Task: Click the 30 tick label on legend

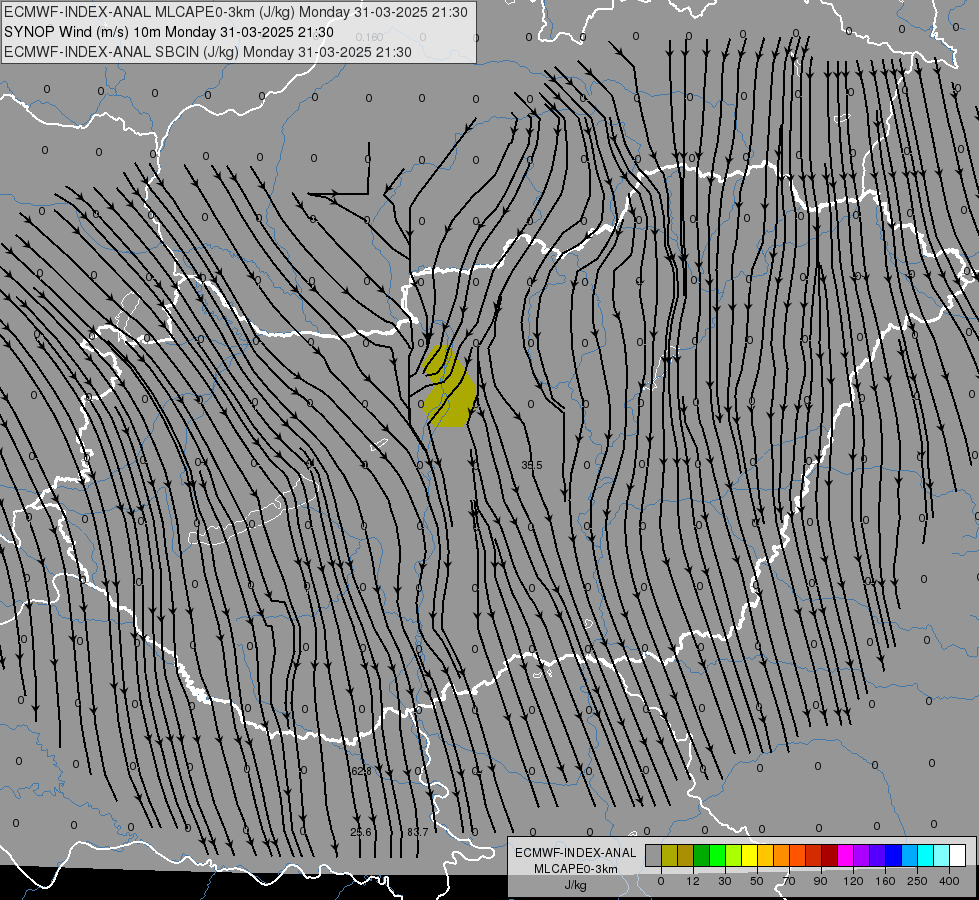Action: [725, 881]
